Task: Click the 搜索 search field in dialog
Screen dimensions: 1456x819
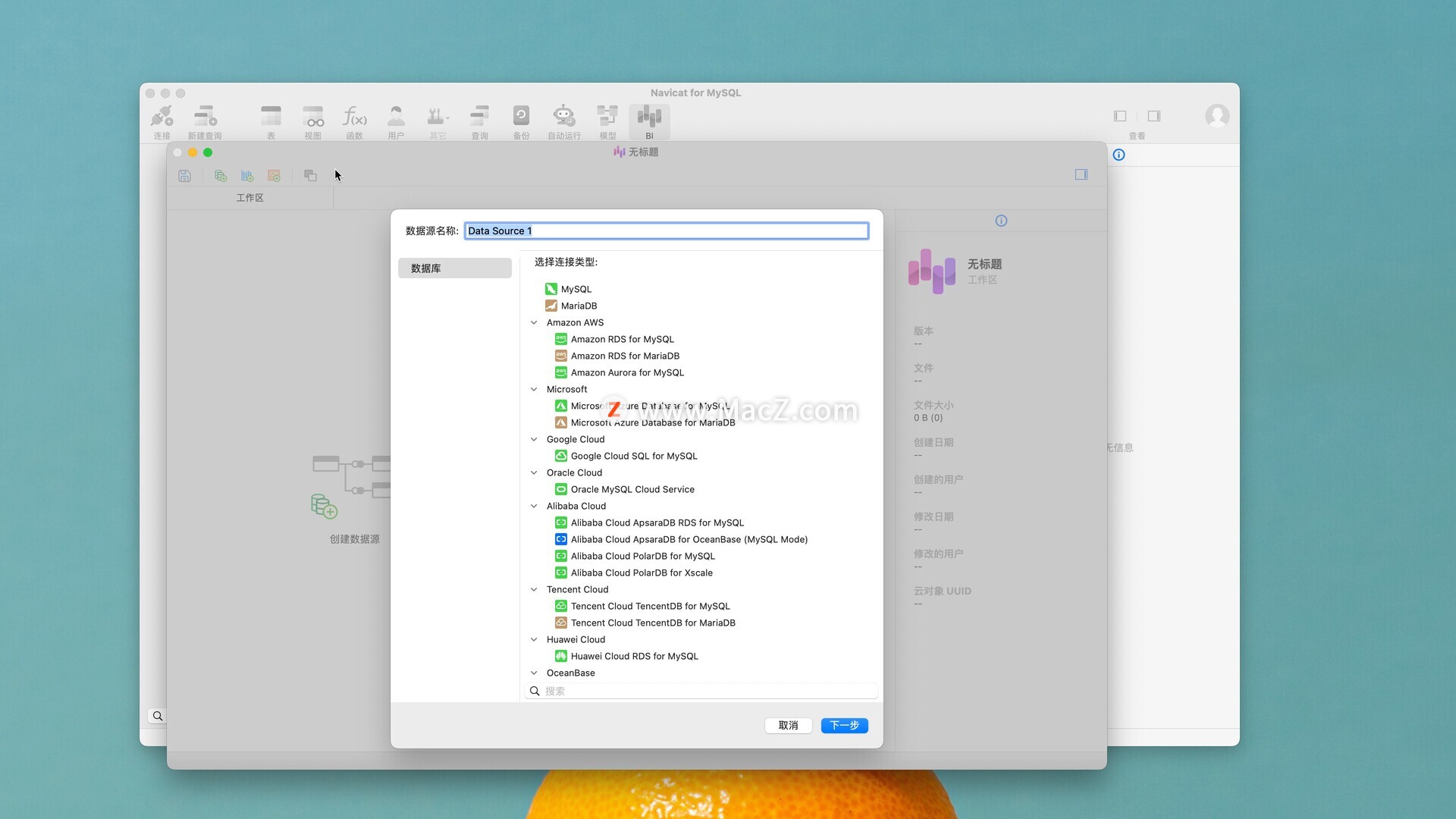Action: point(701,691)
